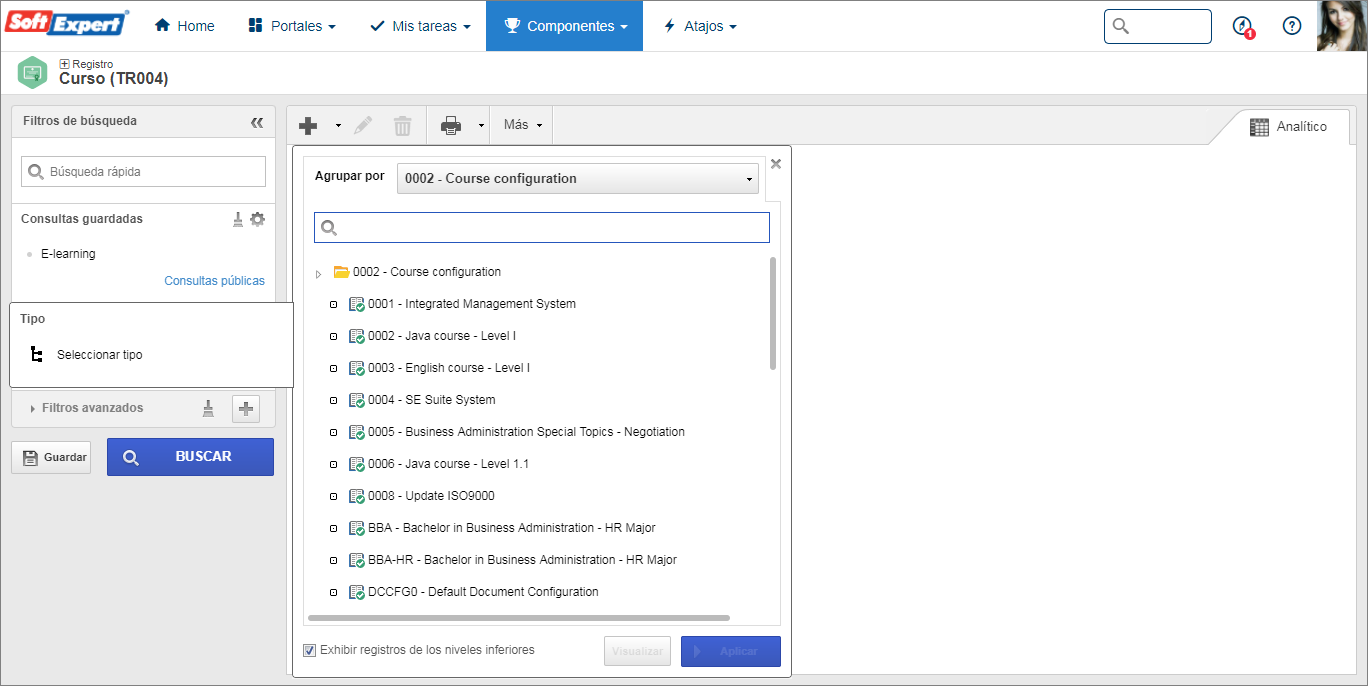1368x686 pixels.
Task: Open the Componentes menu
Action: click(564, 26)
